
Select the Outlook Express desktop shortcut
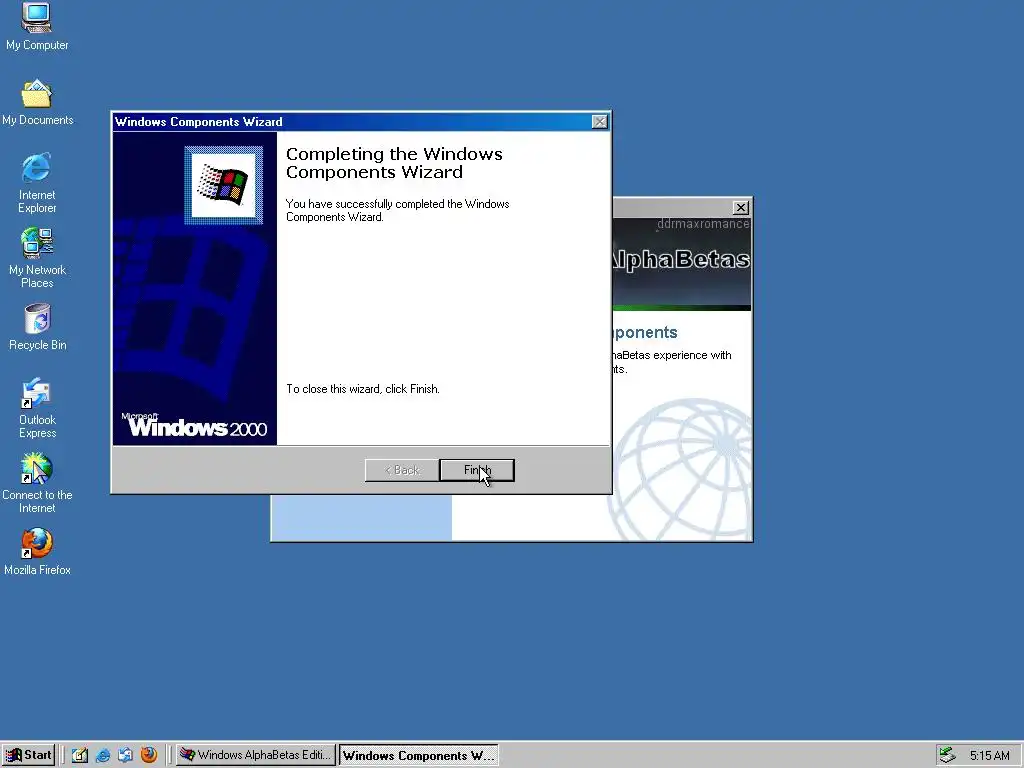tap(37, 408)
